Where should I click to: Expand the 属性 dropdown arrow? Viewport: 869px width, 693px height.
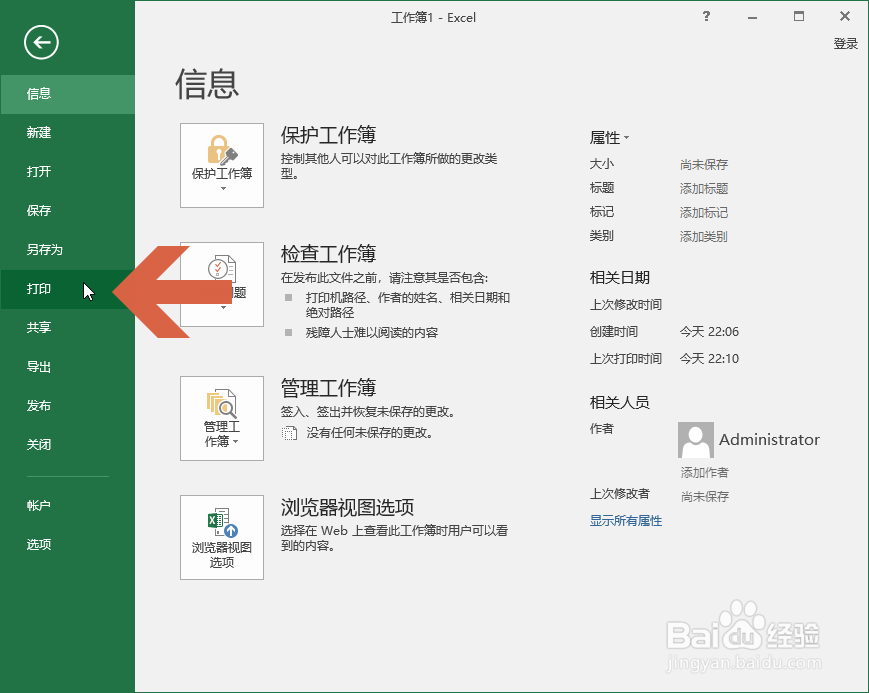pyautogui.click(x=626, y=137)
